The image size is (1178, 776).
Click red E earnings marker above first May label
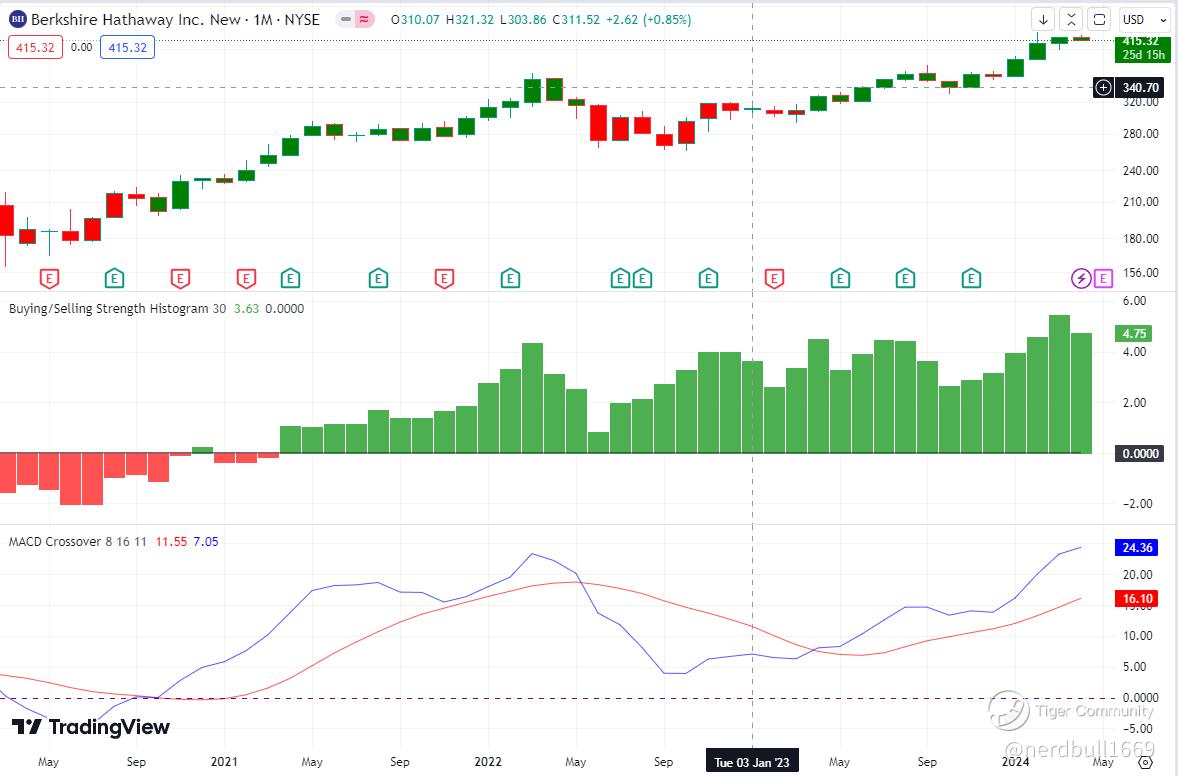coord(49,279)
